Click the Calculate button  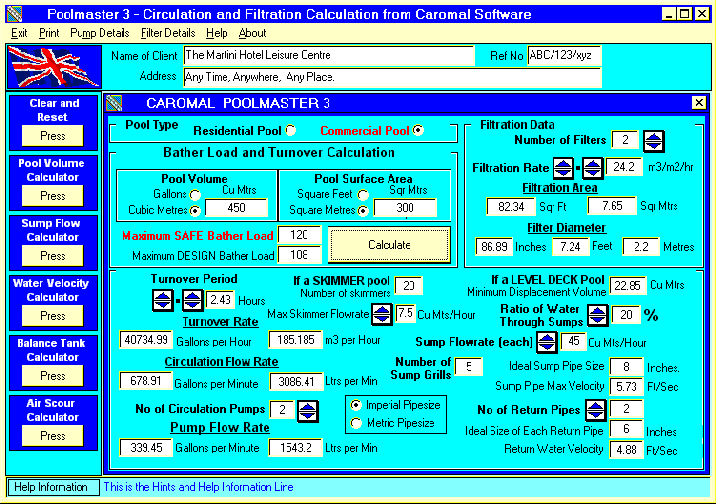(x=389, y=245)
